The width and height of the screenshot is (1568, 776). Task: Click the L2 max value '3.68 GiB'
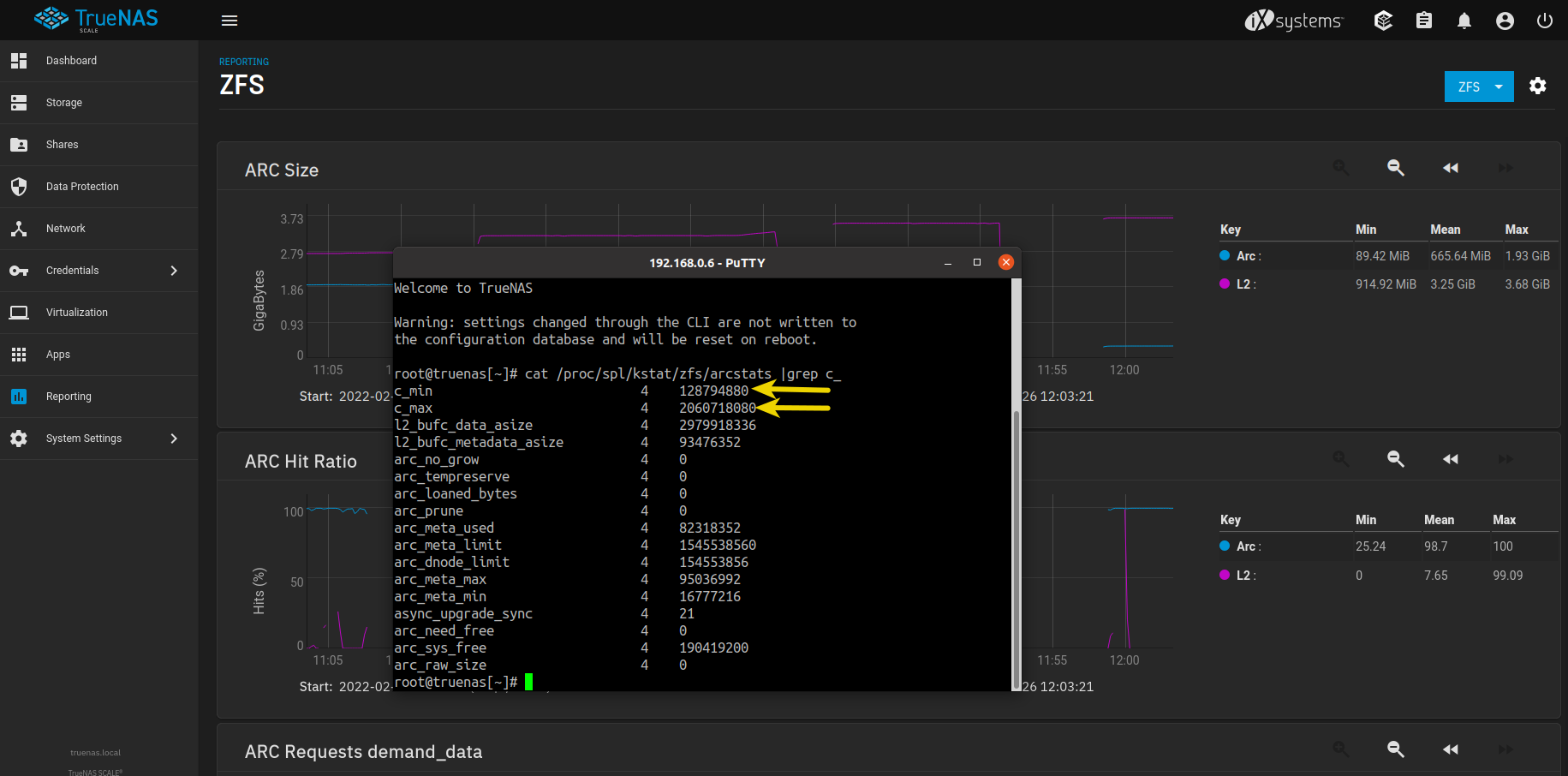click(1528, 284)
